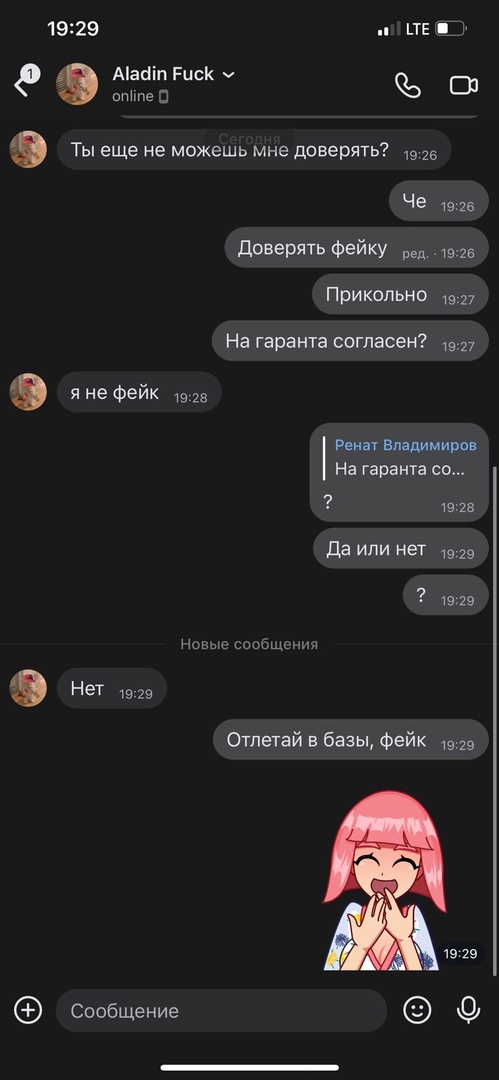Start a video call with camera icon
This screenshot has width=499, height=1080.
464,85
